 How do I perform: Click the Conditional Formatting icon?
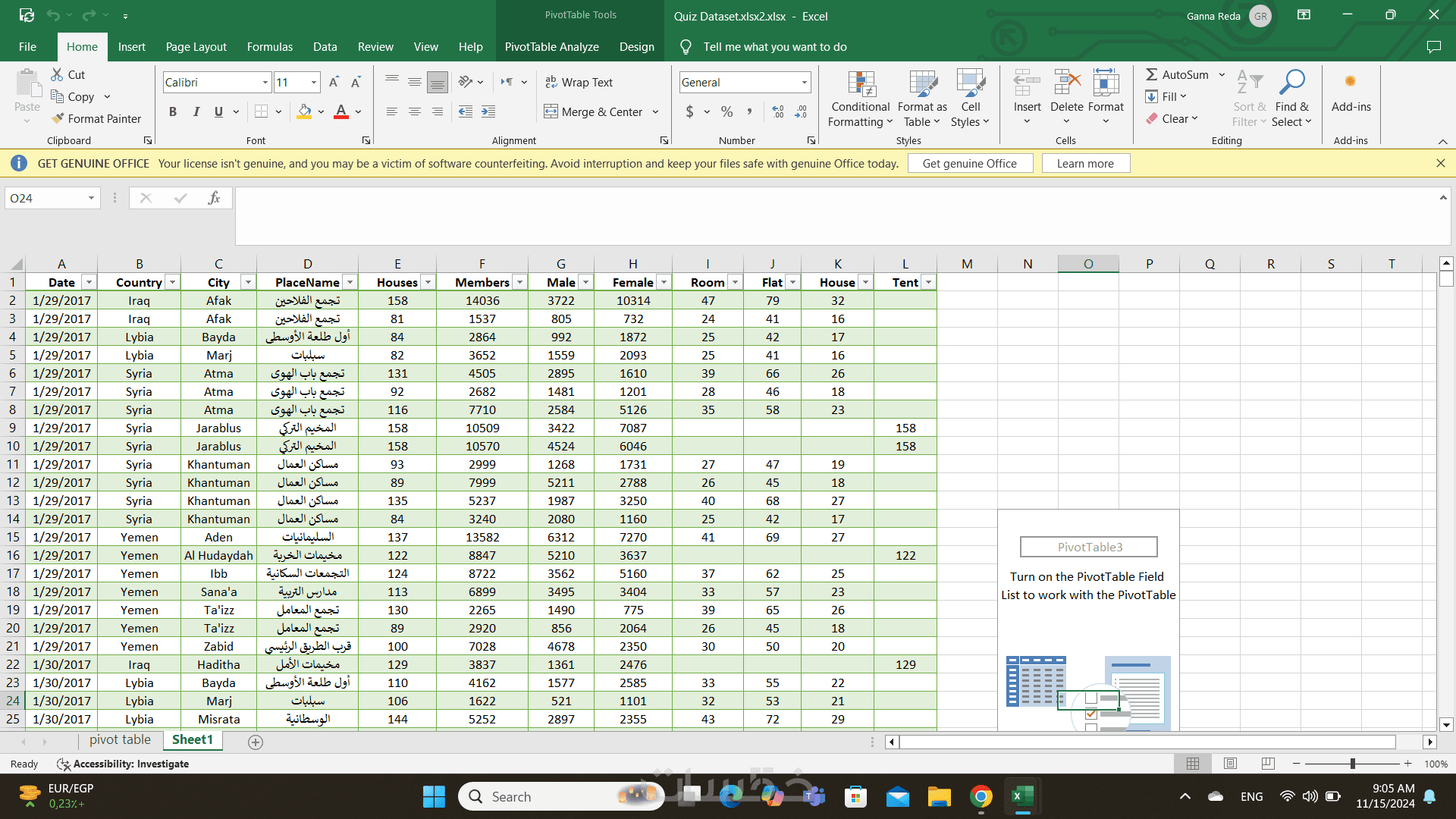click(x=861, y=84)
